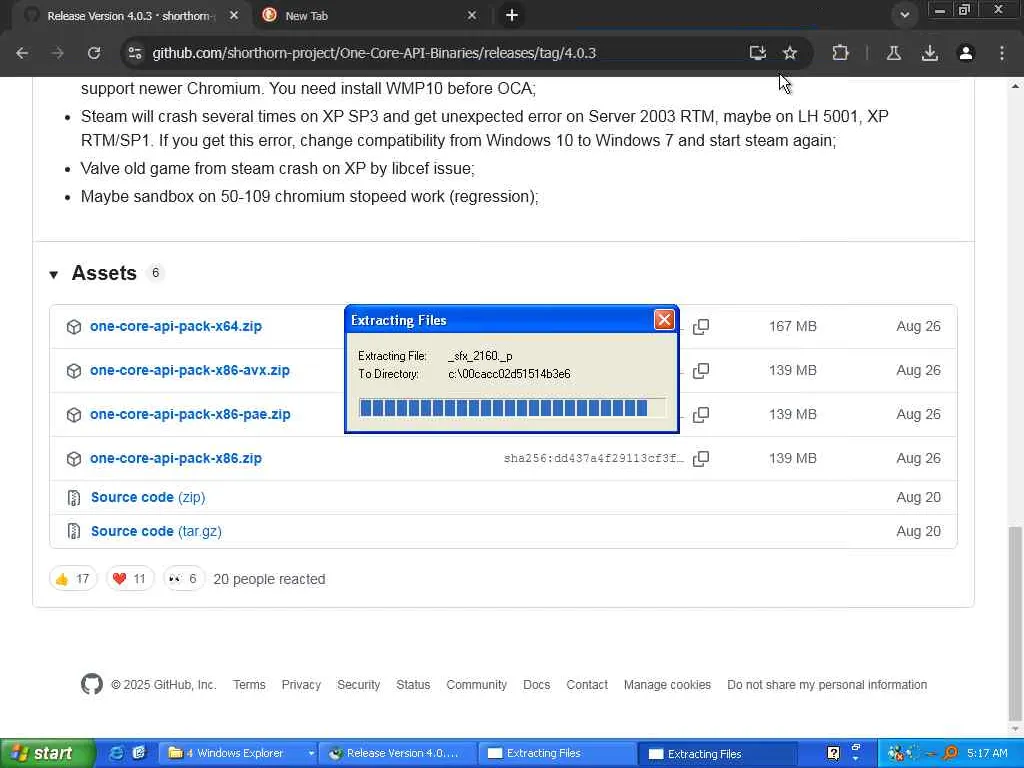Open the Community footer link
This screenshot has height=768, width=1024.
(477, 684)
